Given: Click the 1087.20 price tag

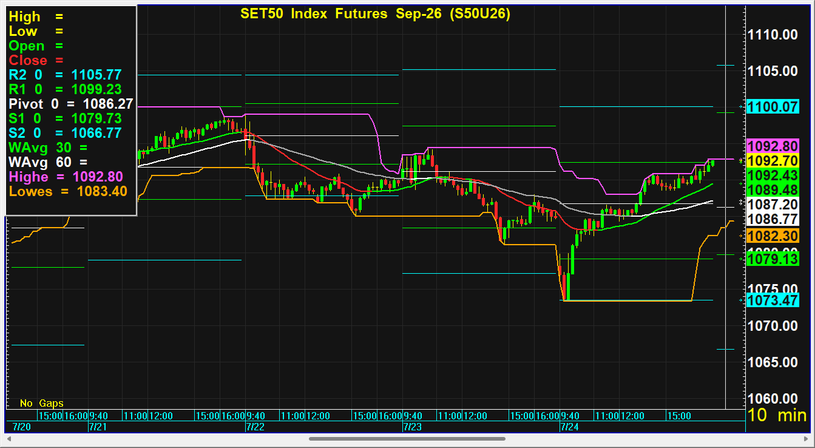Looking at the screenshot, I should (772, 204).
